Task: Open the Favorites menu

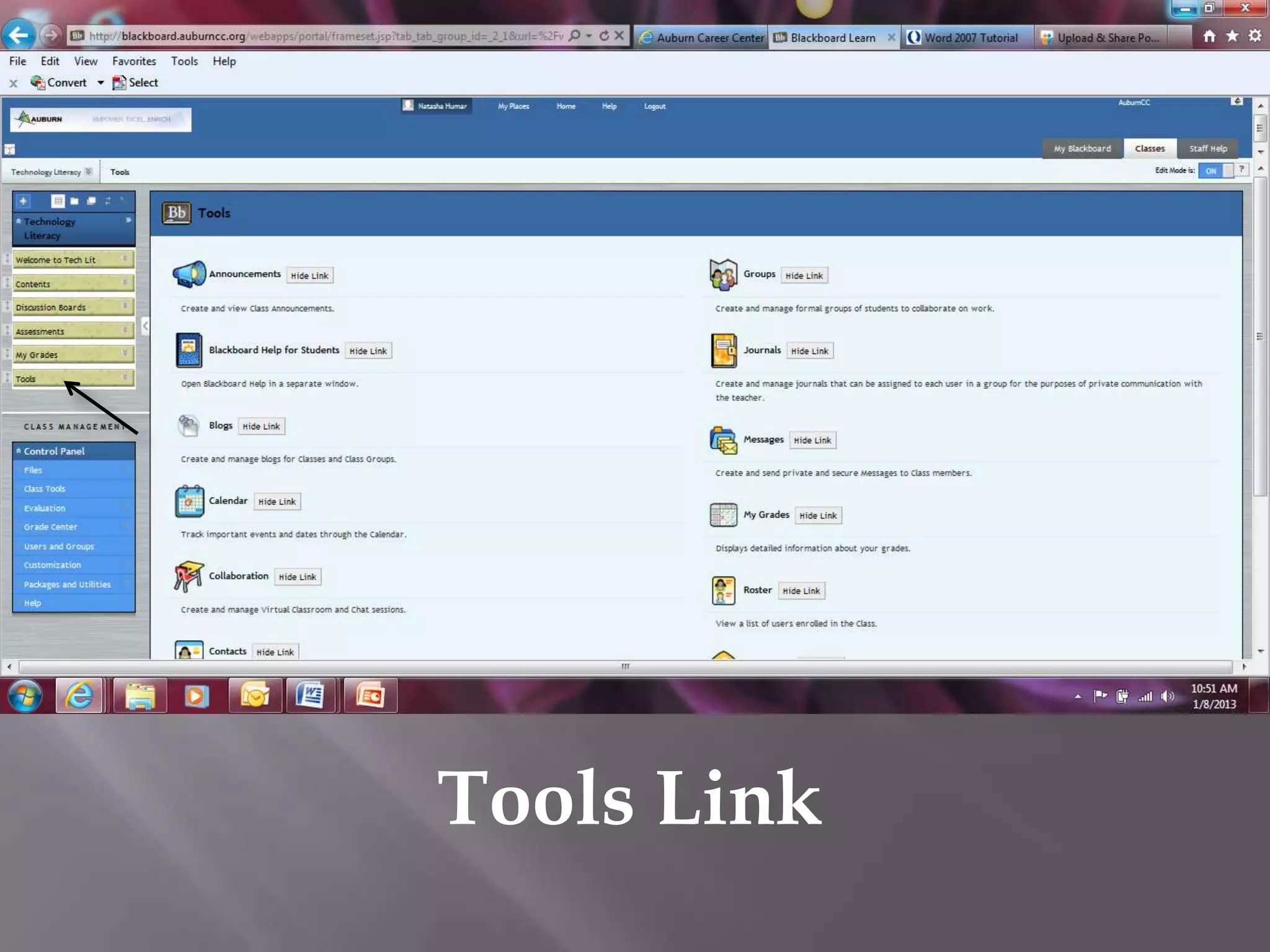Action: click(134, 61)
